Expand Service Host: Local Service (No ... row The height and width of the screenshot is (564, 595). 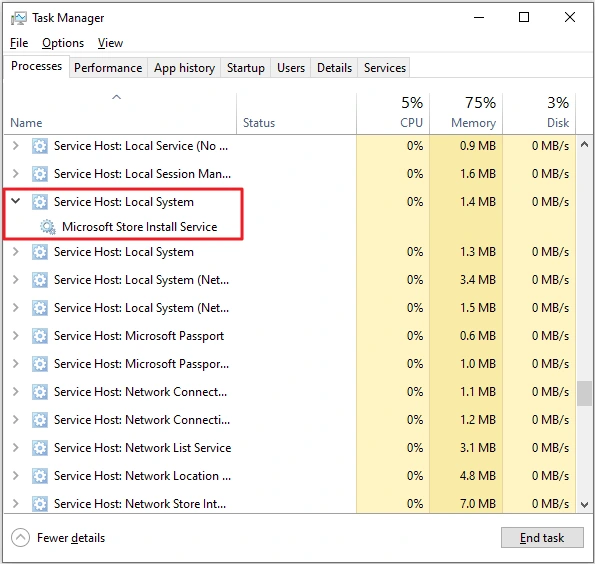pos(16,146)
